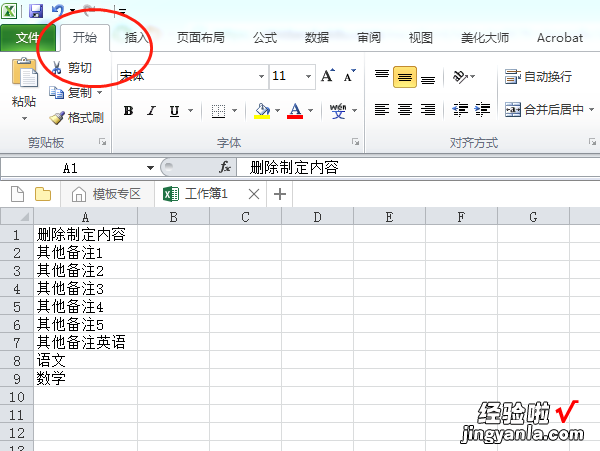Switch to the Formulas (公式) tab
Screen dimensions: 600x451
tap(265, 37)
